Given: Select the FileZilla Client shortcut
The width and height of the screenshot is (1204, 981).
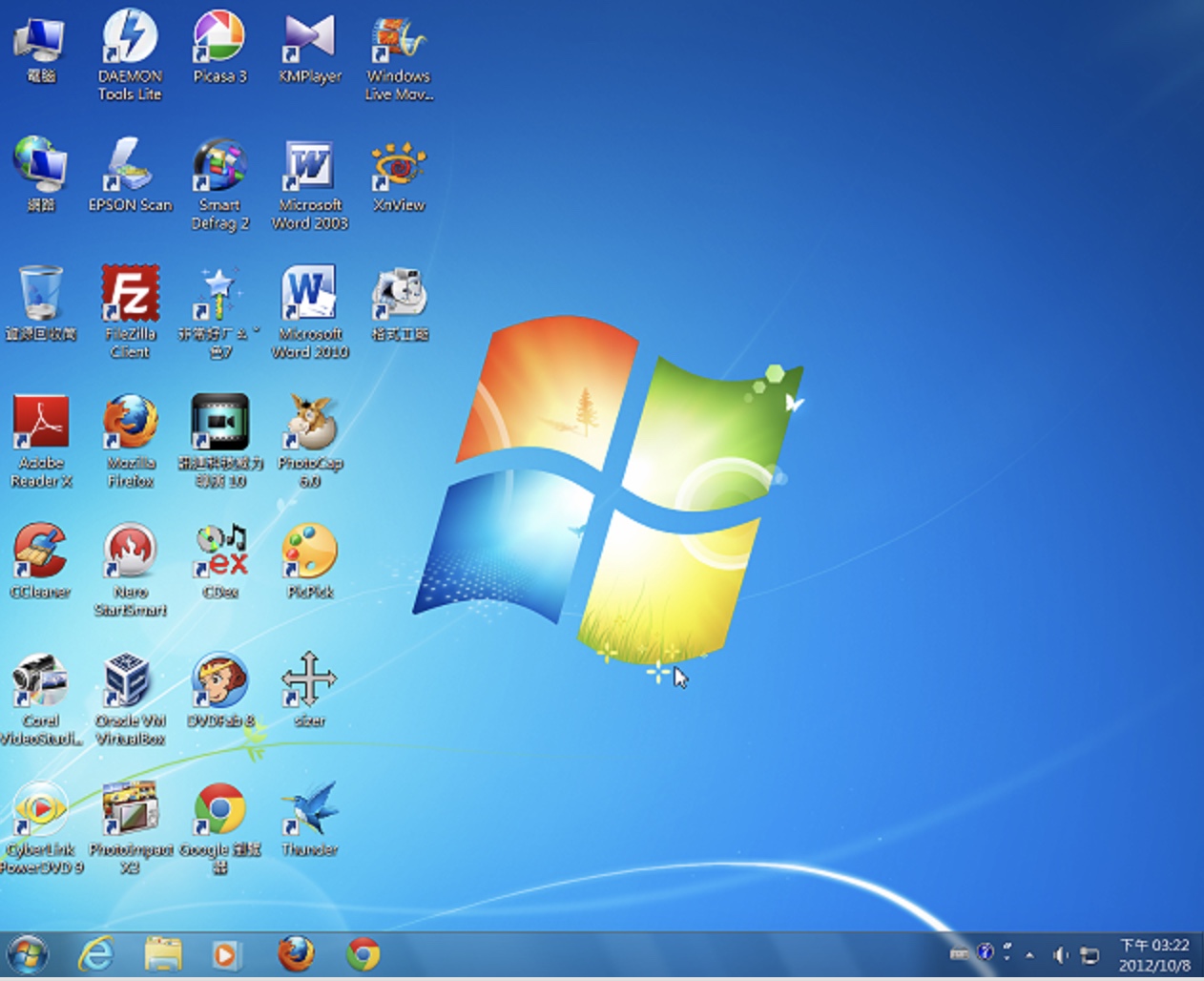Looking at the screenshot, I should [x=130, y=313].
